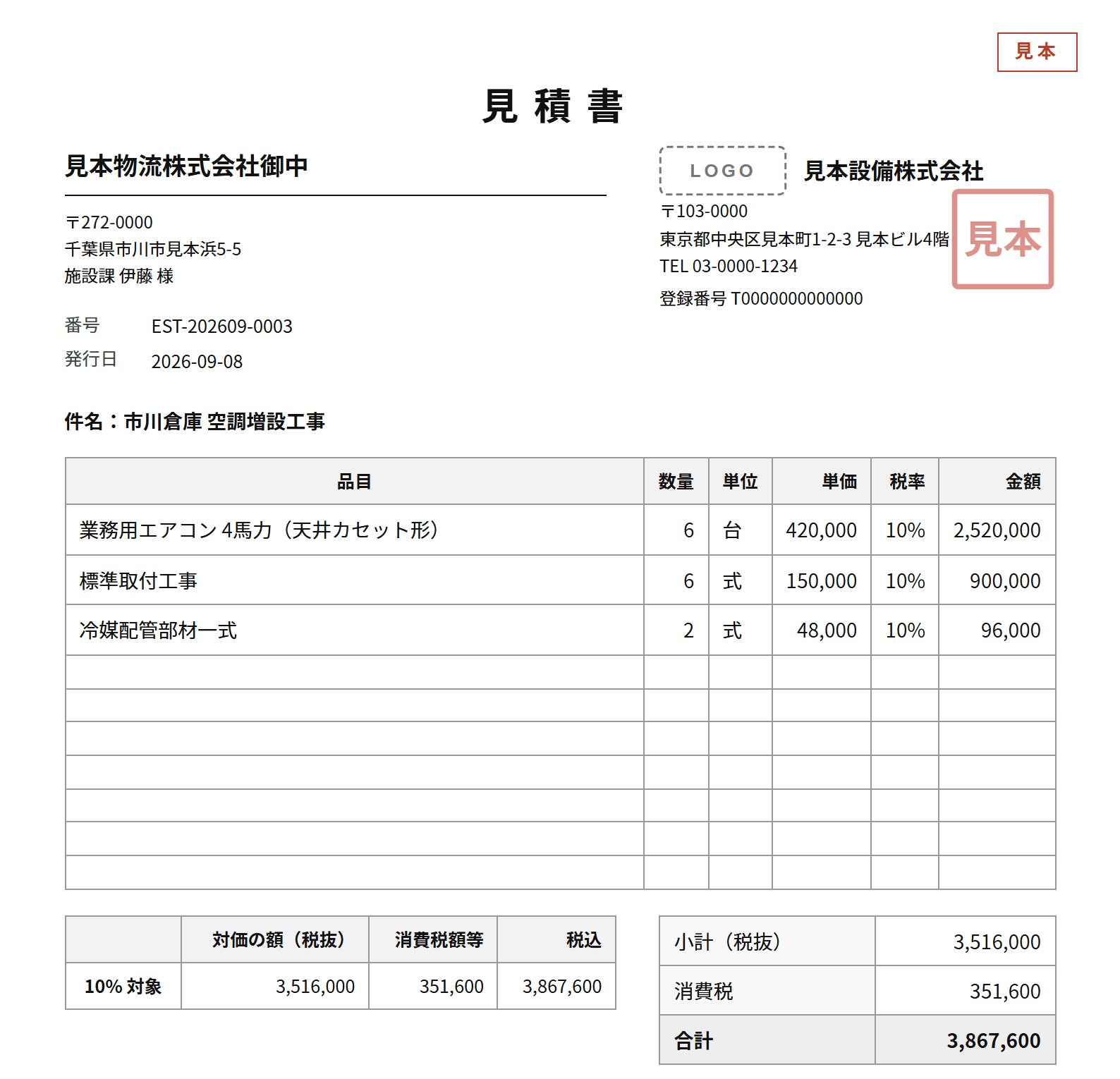Select the recipient name 見本物流株式会社御中
Image resolution: width=1120 pixels, height=1079 pixels.
(186, 166)
